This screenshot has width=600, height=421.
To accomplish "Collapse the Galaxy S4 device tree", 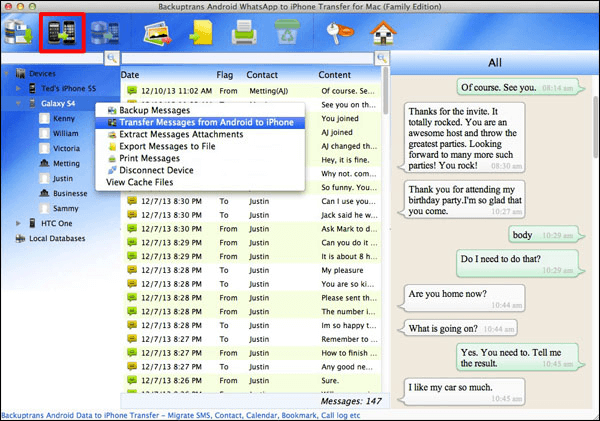I will (18, 103).
